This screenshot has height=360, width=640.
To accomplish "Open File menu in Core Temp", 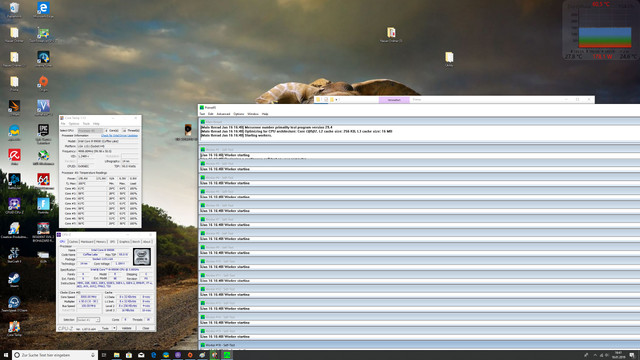I will [63, 124].
